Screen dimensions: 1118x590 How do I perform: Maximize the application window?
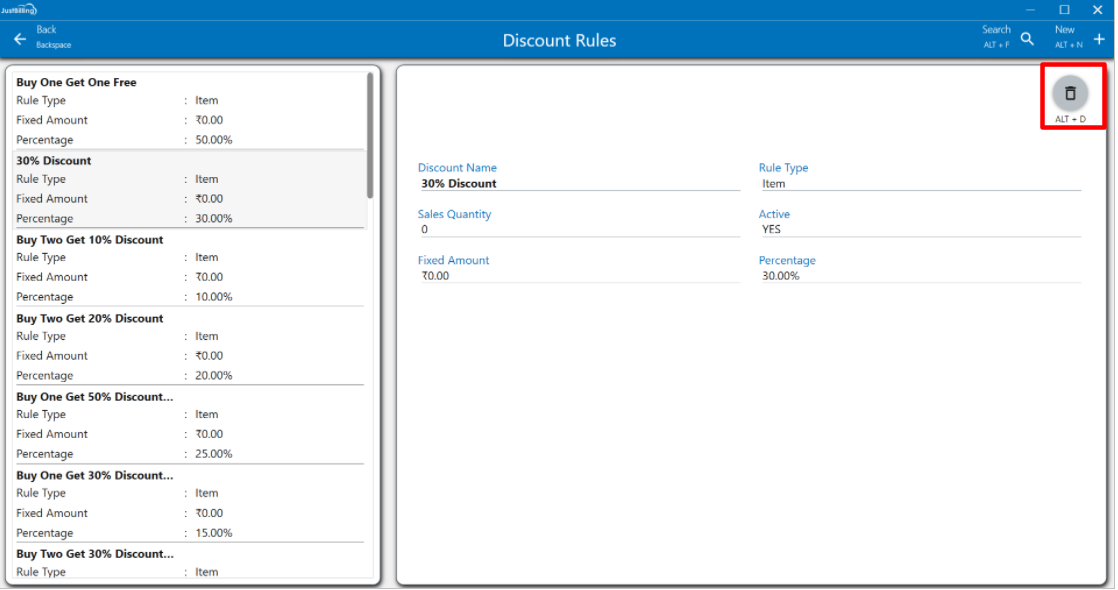pos(1064,9)
